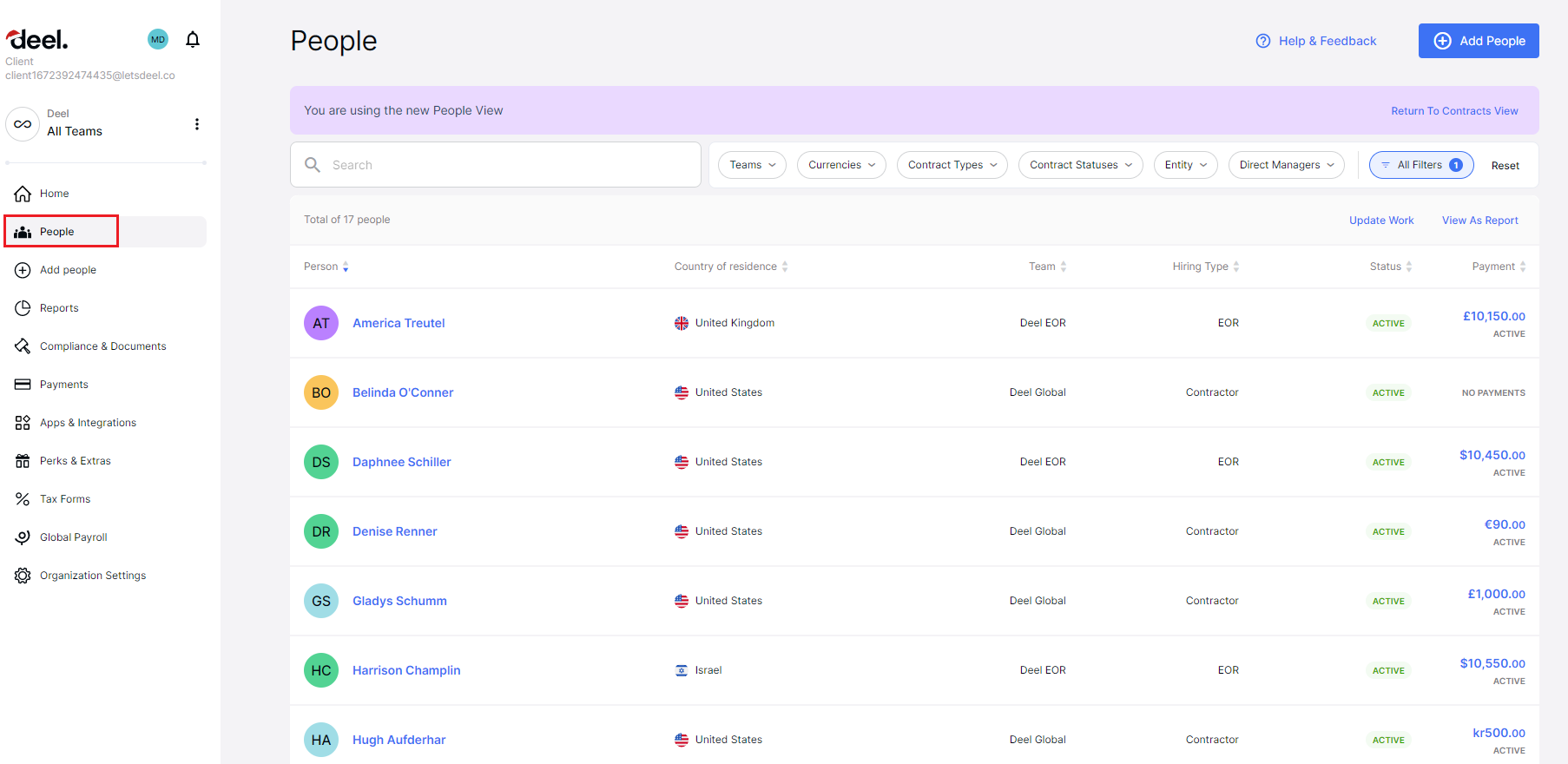Open the MD user avatar menu
Screen dimensions: 1568x764
coord(158,39)
